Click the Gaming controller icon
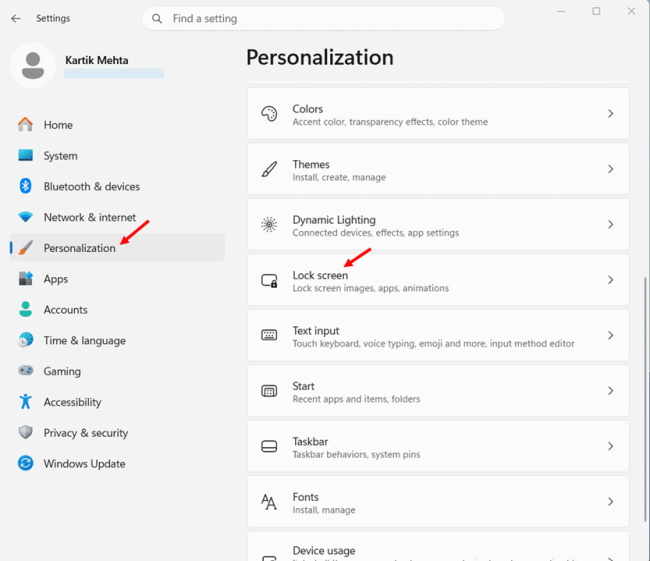Screen dimensions: 650x561 [x=25, y=370]
